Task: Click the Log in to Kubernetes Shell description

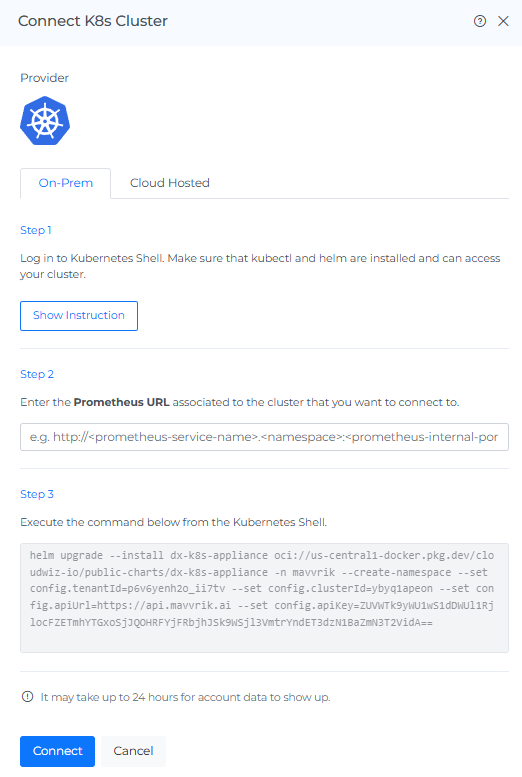Action: point(260,266)
